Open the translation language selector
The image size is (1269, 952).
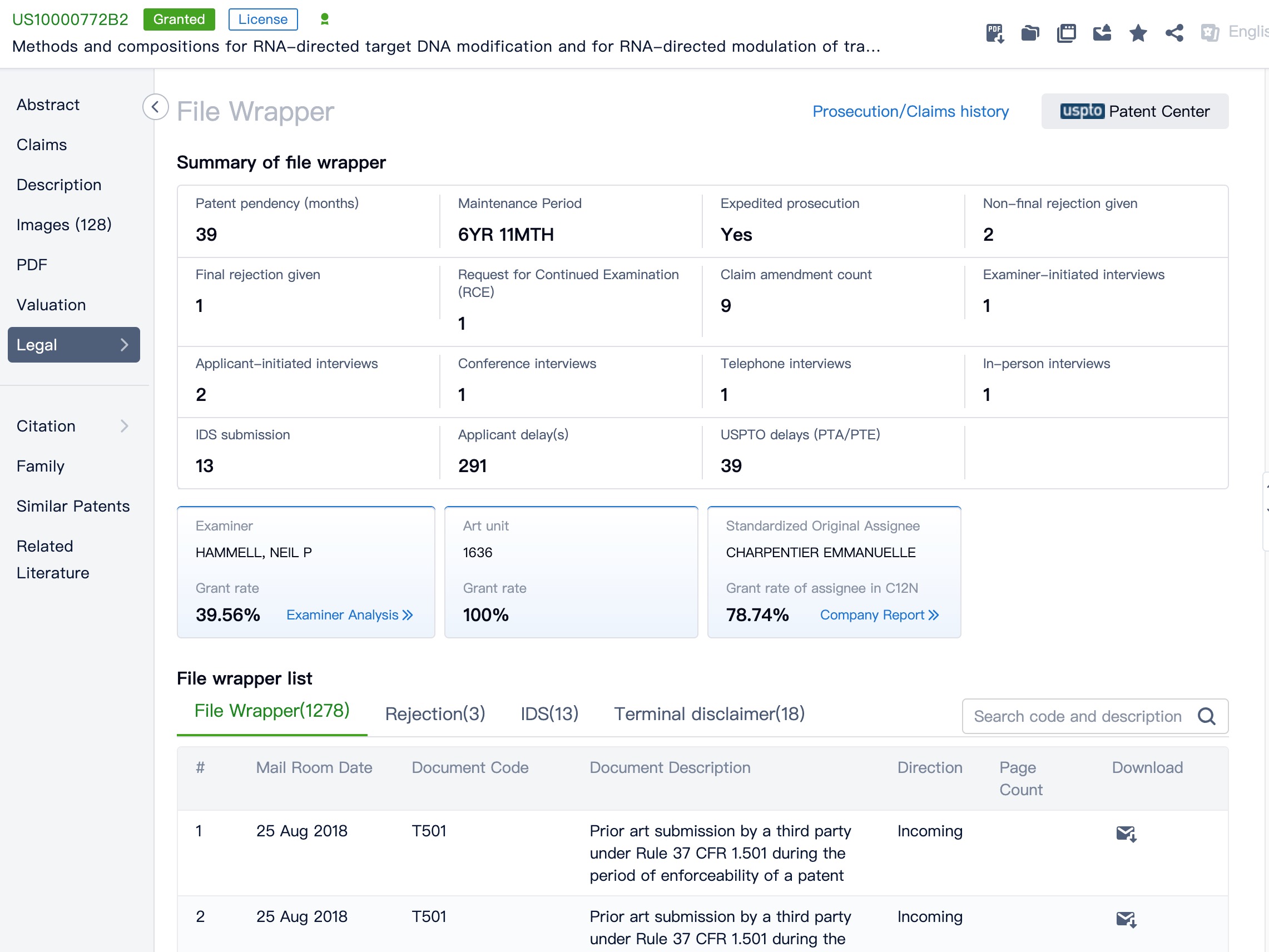pyautogui.click(x=1233, y=32)
